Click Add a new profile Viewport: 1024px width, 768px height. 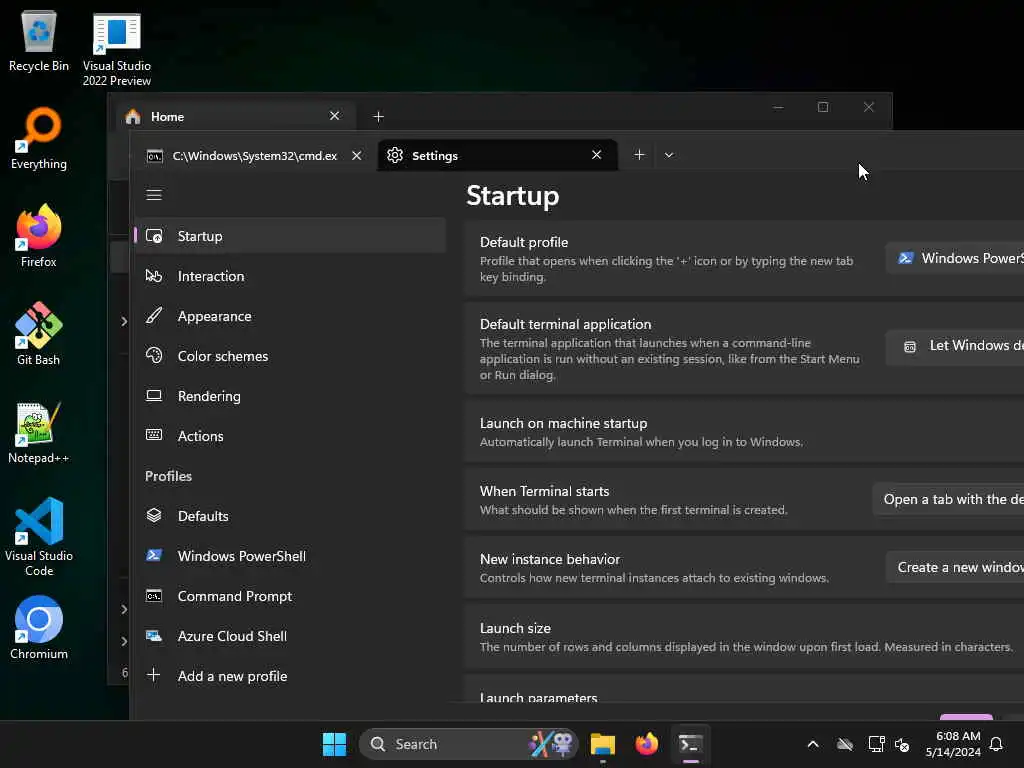click(x=290, y=676)
